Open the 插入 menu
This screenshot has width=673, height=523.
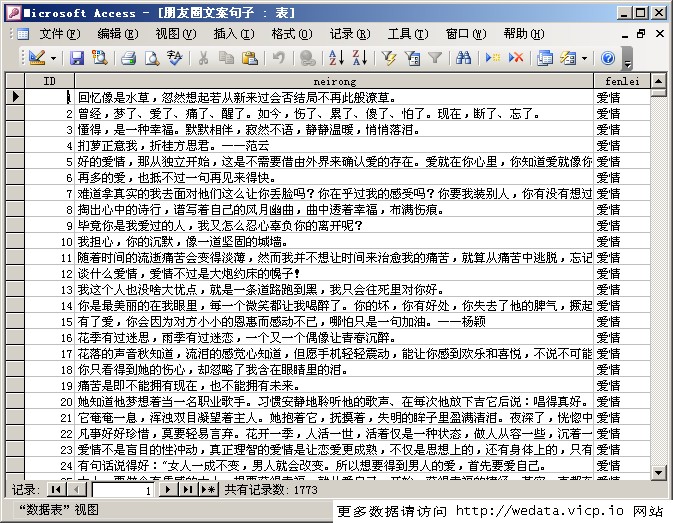pos(234,33)
